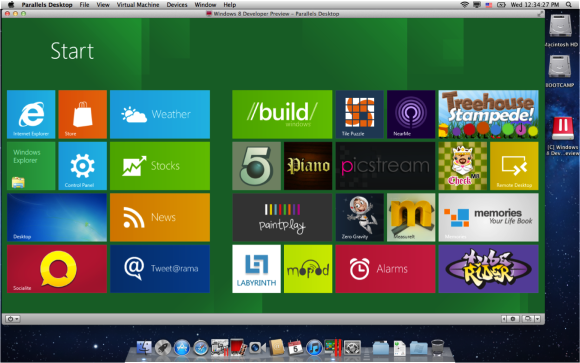Open the Stocks tile
Image resolution: width=580 pixels, height=363 pixels.
click(x=160, y=166)
